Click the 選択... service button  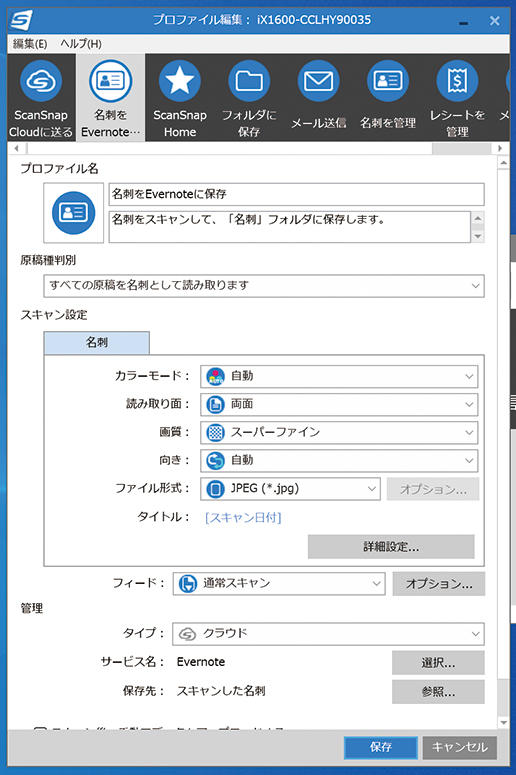(438, 663)
